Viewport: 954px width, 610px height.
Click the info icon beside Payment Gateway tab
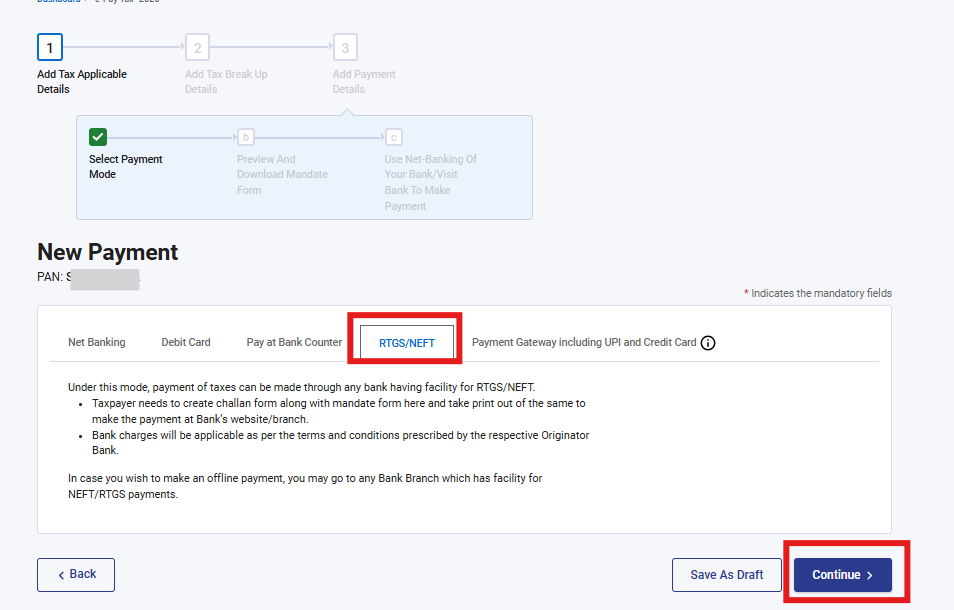tap(708, 342)
